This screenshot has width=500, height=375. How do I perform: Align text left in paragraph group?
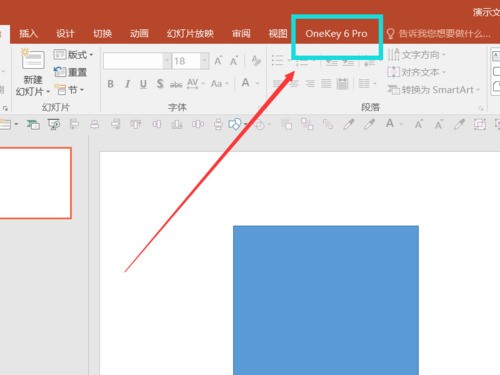pos(277,83)
